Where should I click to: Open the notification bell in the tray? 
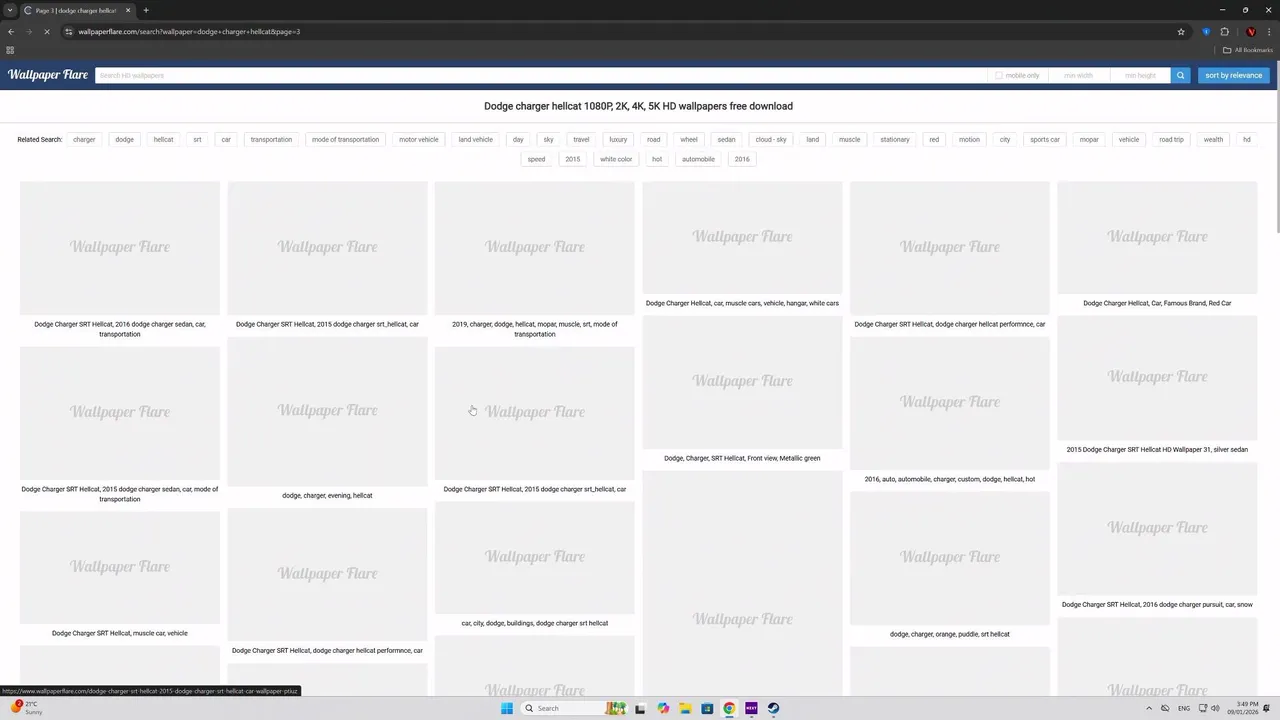1266,708
